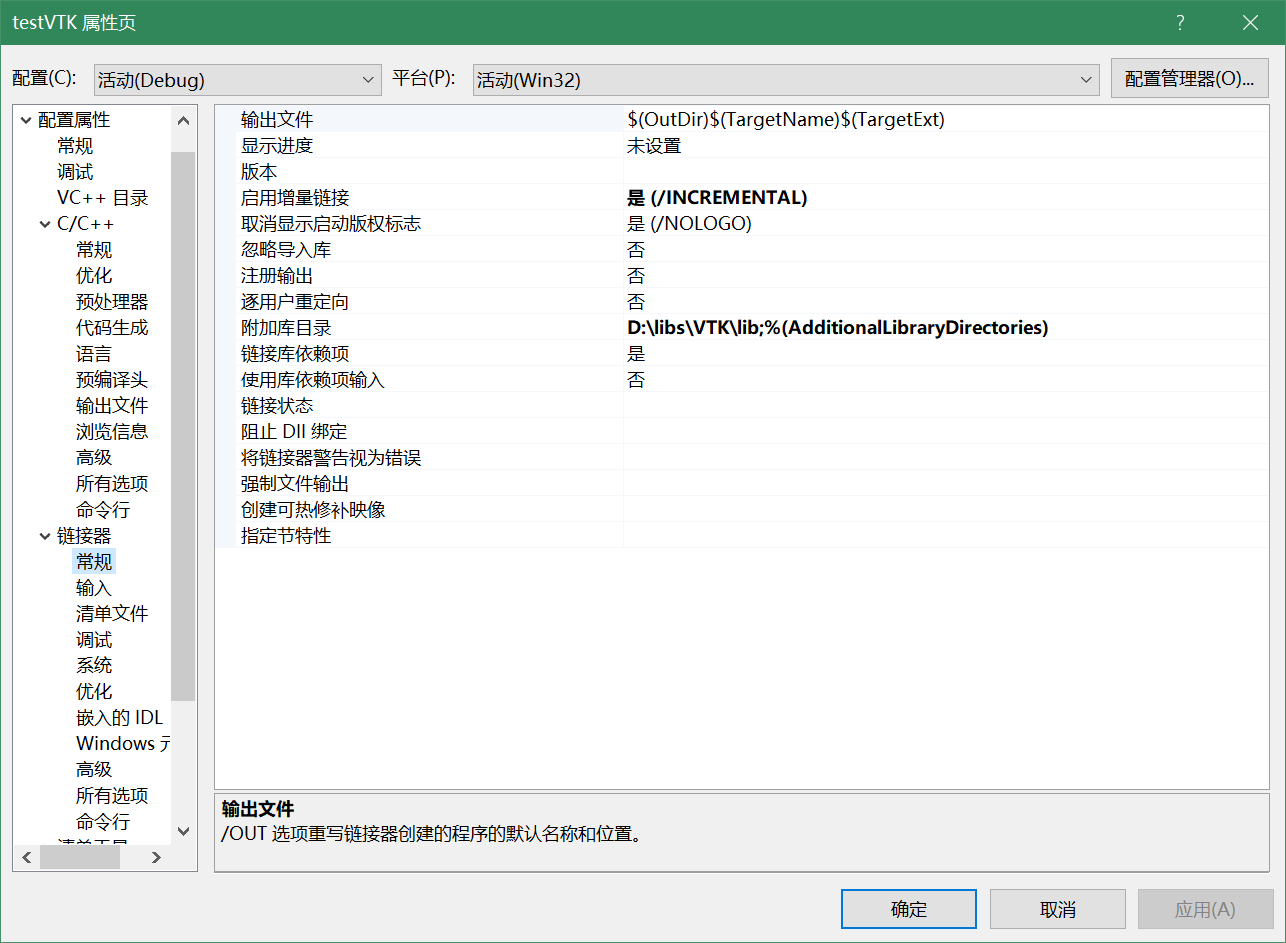Select 输入 under 链接器

pos(94,588)
